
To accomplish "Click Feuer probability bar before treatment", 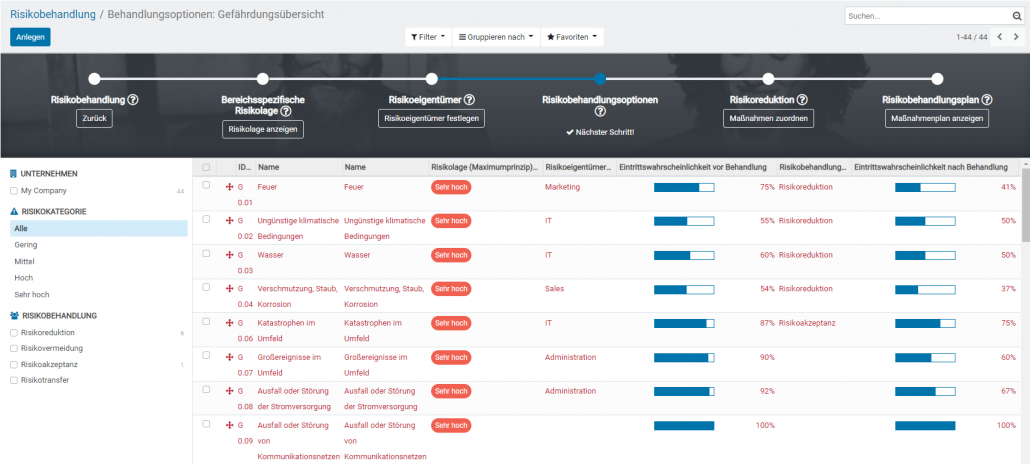I will tap(684, 187).
